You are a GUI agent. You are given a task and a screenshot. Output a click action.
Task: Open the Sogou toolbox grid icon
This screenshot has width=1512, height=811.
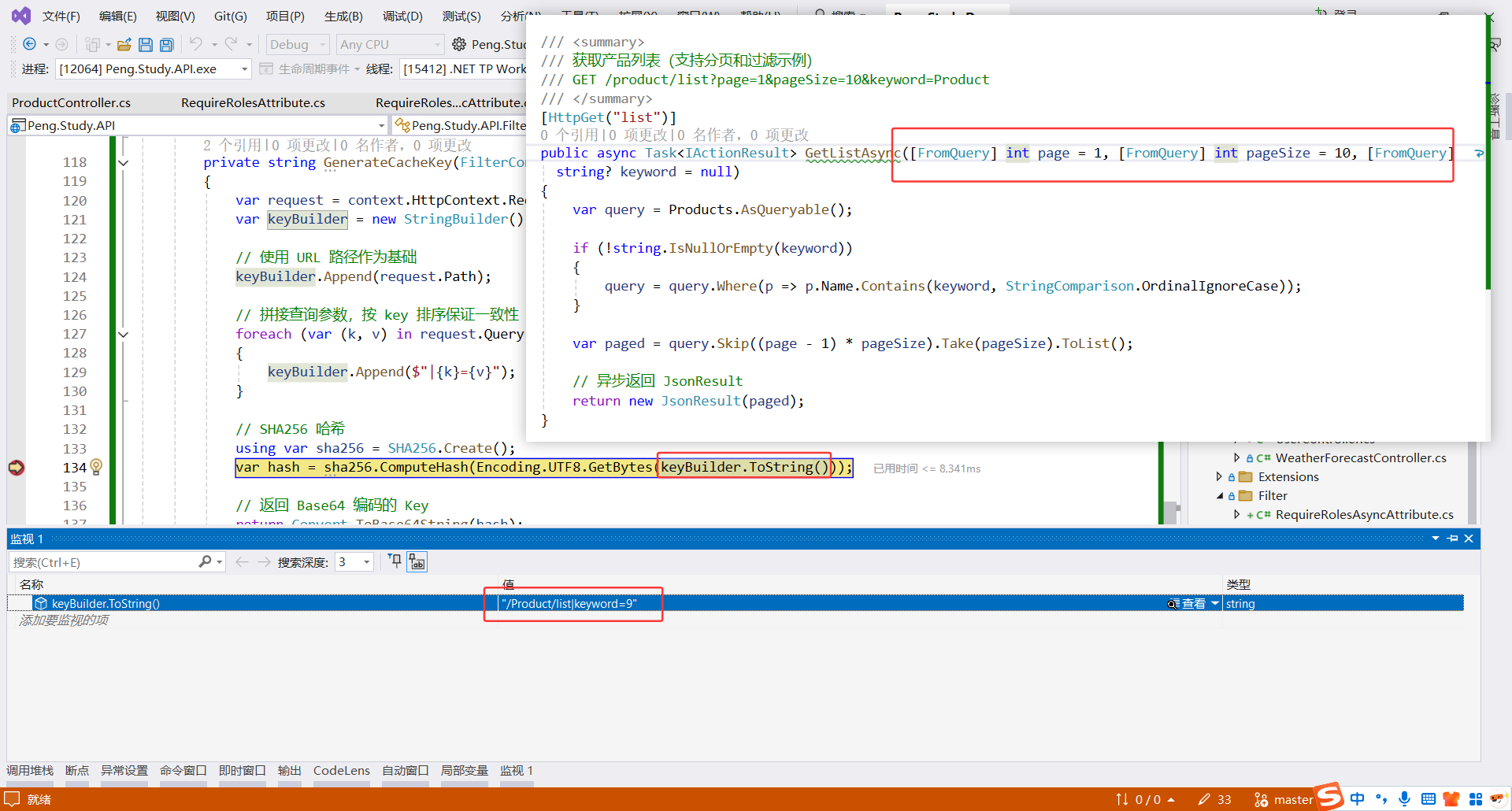pos(1475,799)
